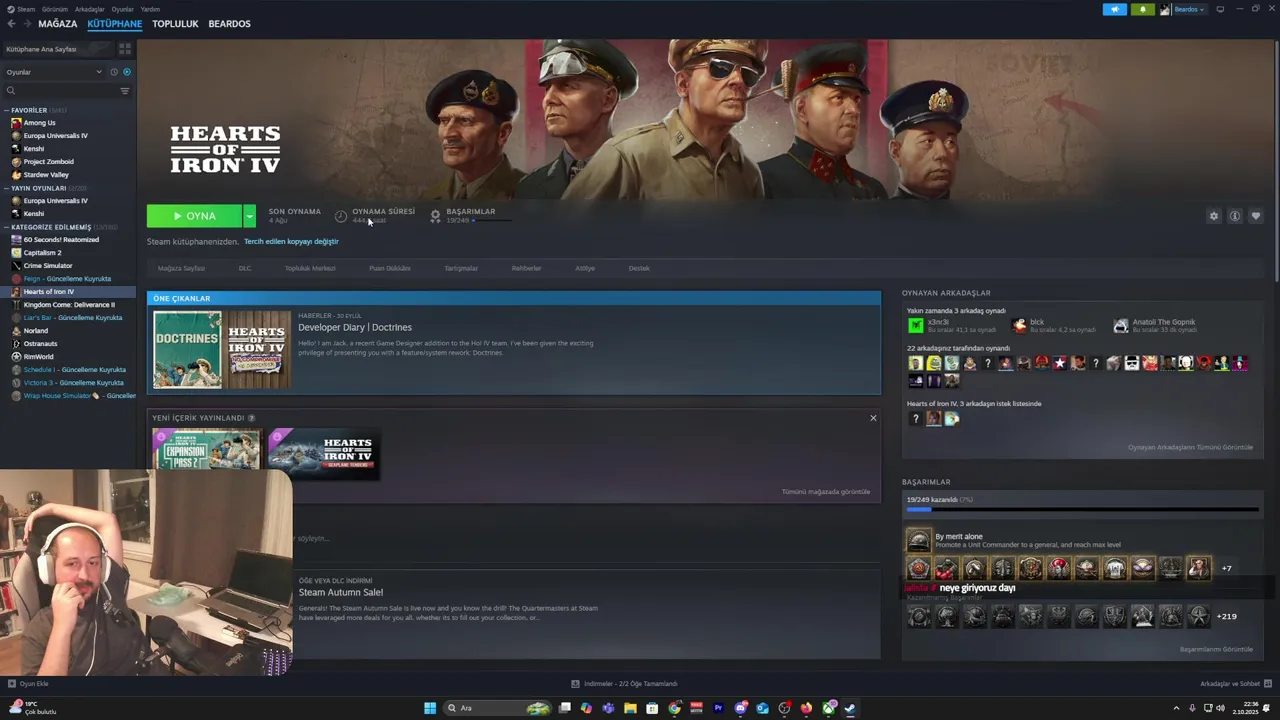This screenshot has width=1280, height=720.
Task: Open the By merit alone achievement icon
Action: (918, 541)
